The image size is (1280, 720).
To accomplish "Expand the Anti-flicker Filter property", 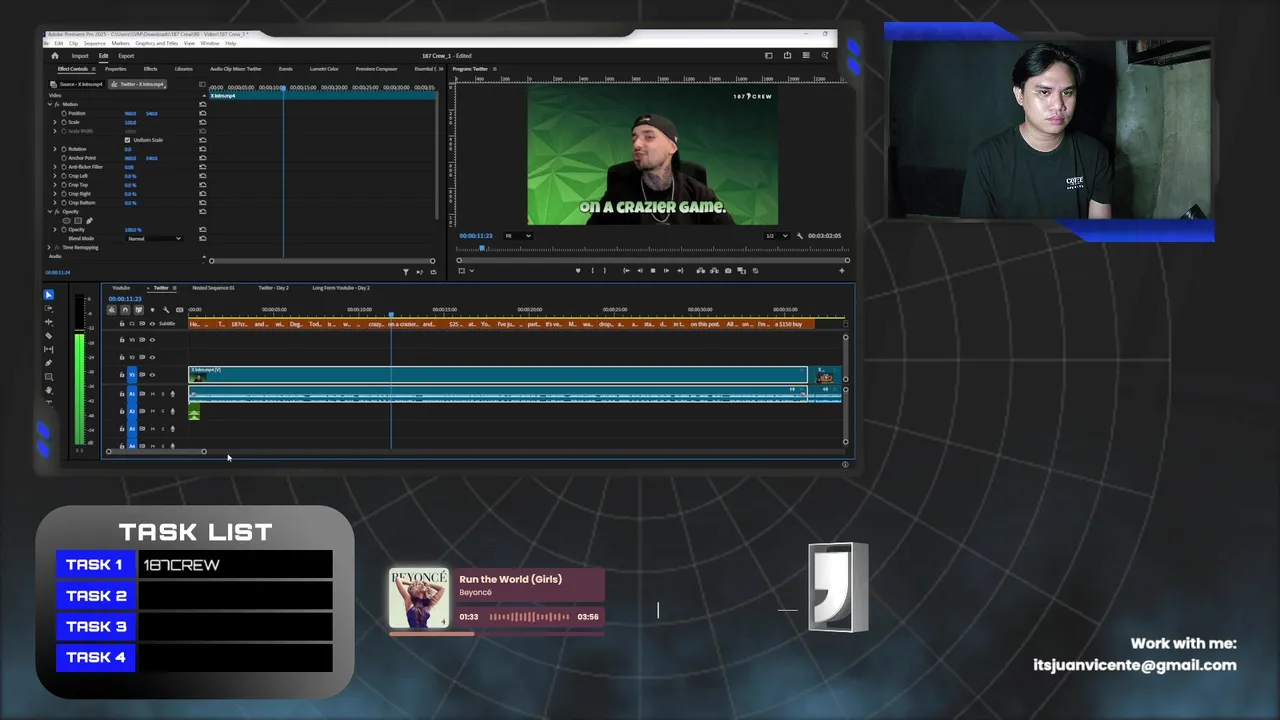I will coord(55,167).
